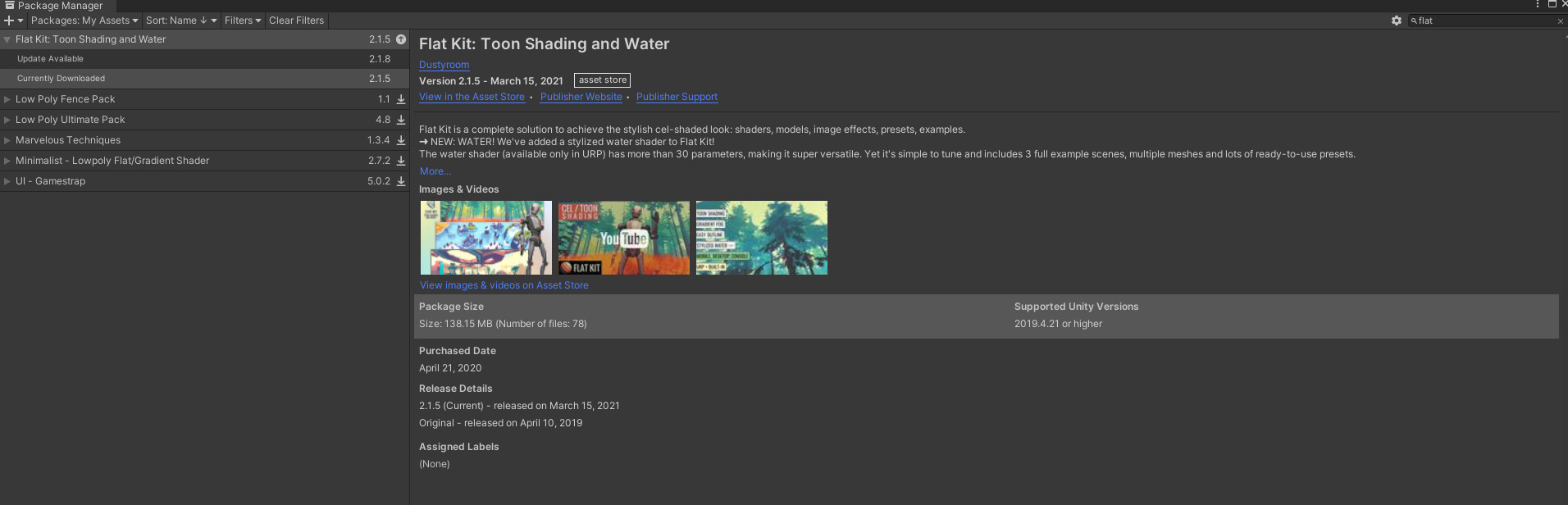Open the Sort: Name dropdown
The height and width of the screenshot is (505, 1568).
pos(181,20)
